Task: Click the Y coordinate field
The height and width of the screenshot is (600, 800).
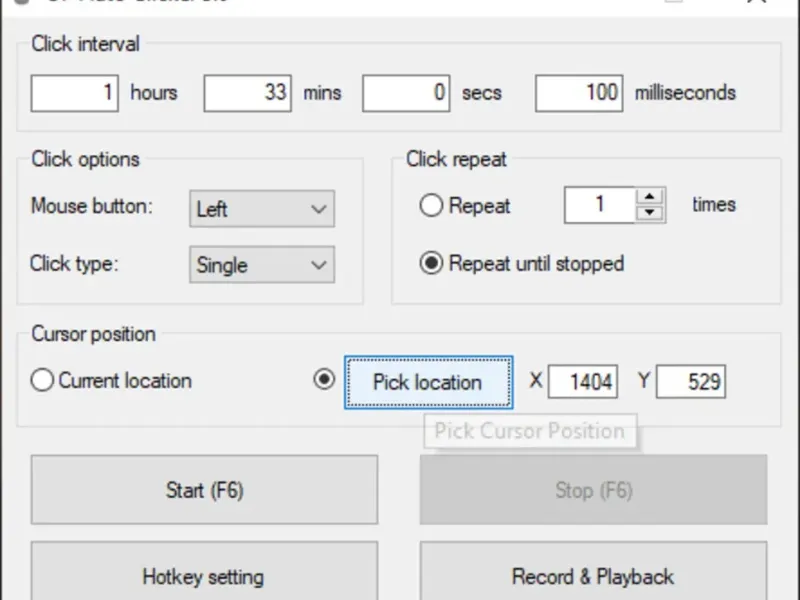Action: point(691,382)
